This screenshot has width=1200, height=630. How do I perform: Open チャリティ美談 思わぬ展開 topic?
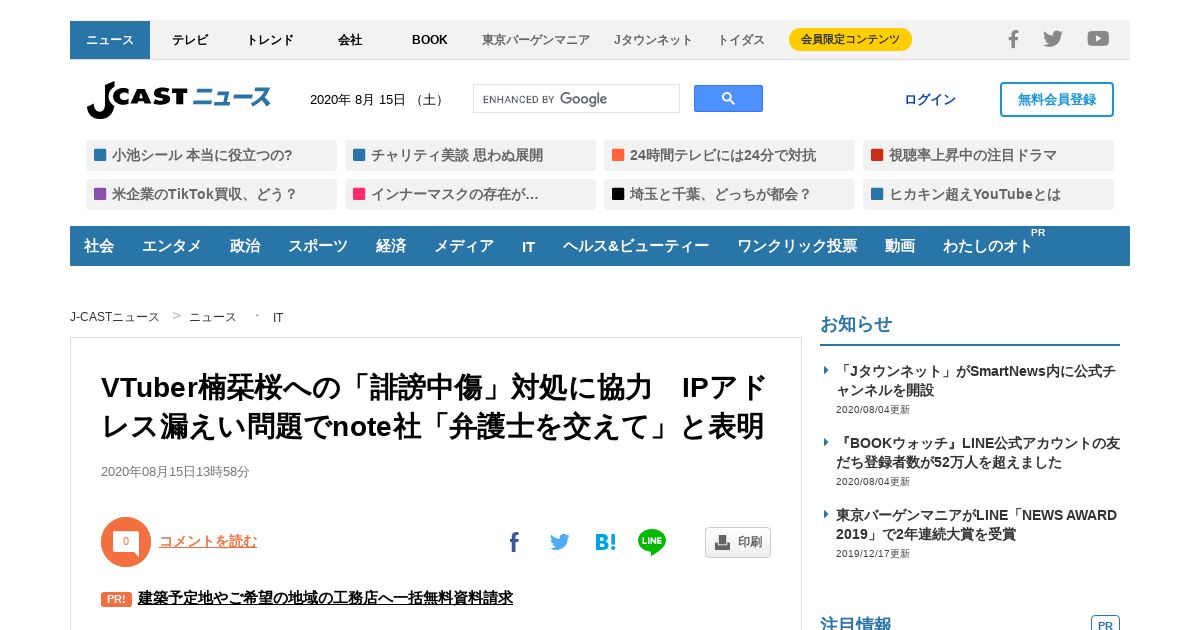(x=470, y=155)
